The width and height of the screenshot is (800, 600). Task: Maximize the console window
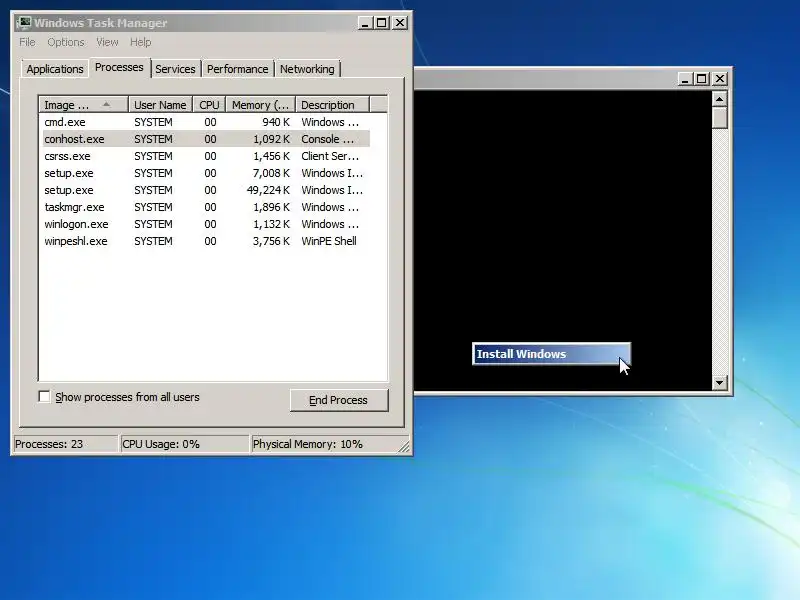point(702,79)
